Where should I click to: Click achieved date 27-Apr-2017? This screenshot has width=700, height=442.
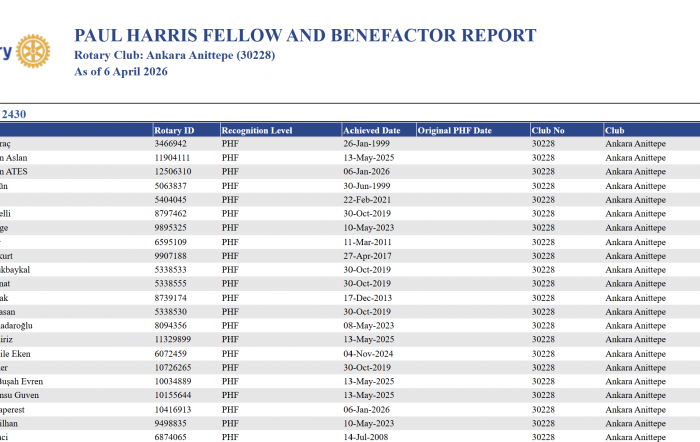click(367, 256)
